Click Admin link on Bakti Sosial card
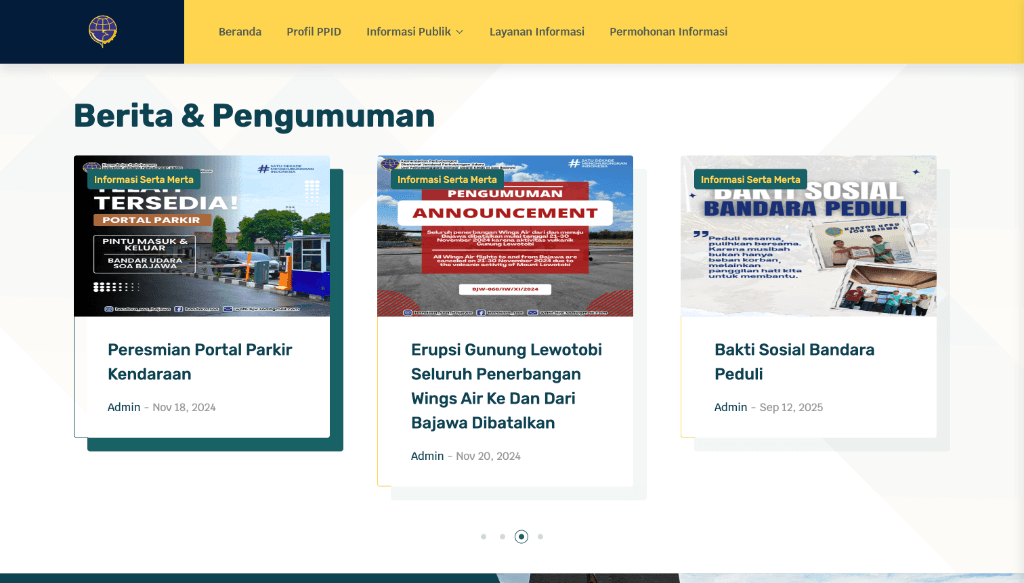Viewport: 1024px width, 583px height. pyautogui.click(x=730, y=407)
